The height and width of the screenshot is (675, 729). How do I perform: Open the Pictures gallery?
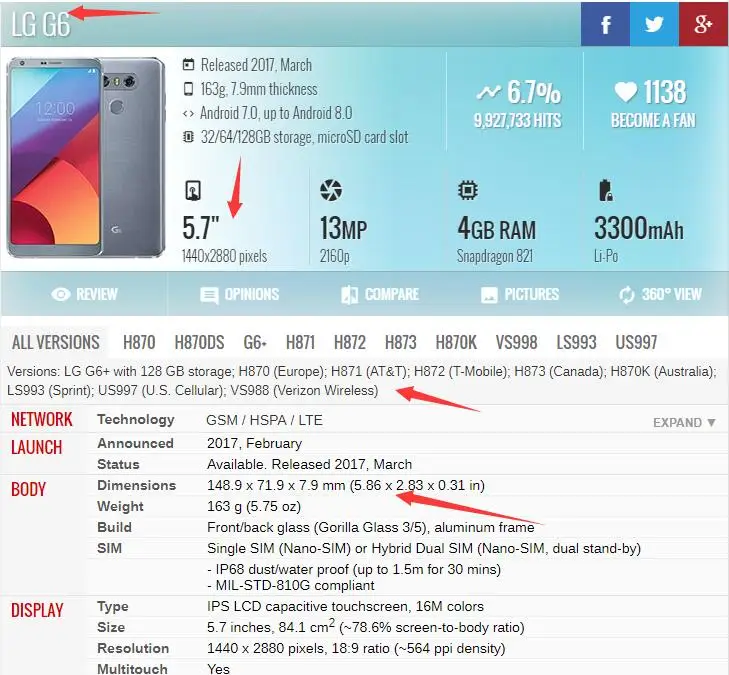pos(520,294)
